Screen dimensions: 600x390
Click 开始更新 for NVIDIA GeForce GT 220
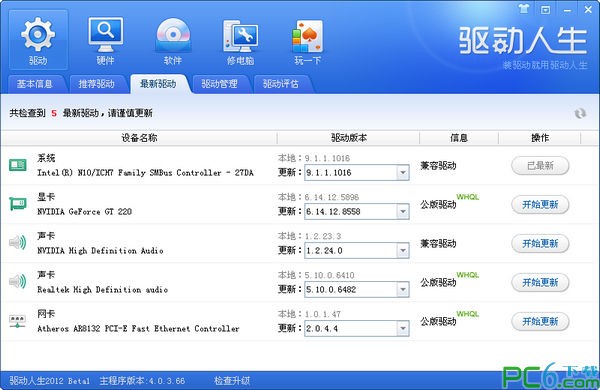point(540,205)
